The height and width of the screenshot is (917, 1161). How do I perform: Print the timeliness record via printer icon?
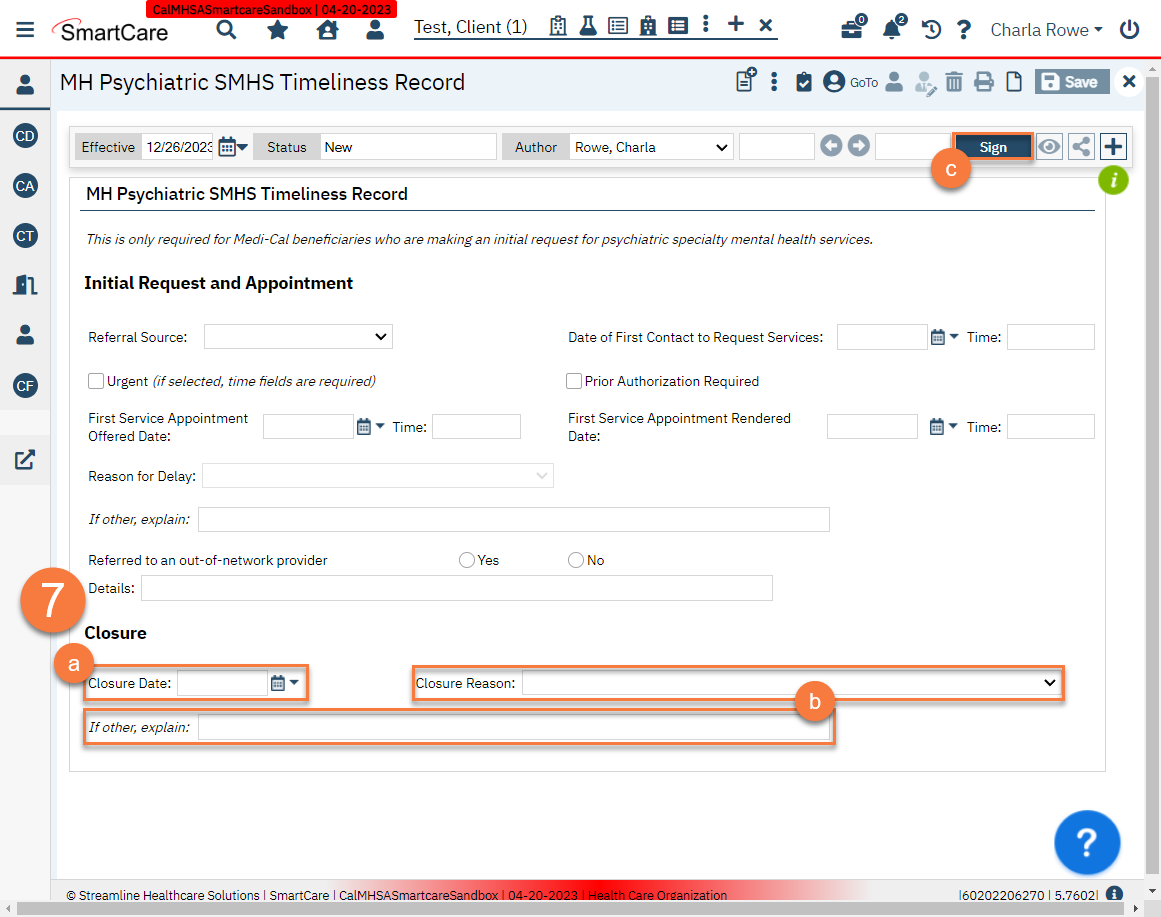click(984, 81)
